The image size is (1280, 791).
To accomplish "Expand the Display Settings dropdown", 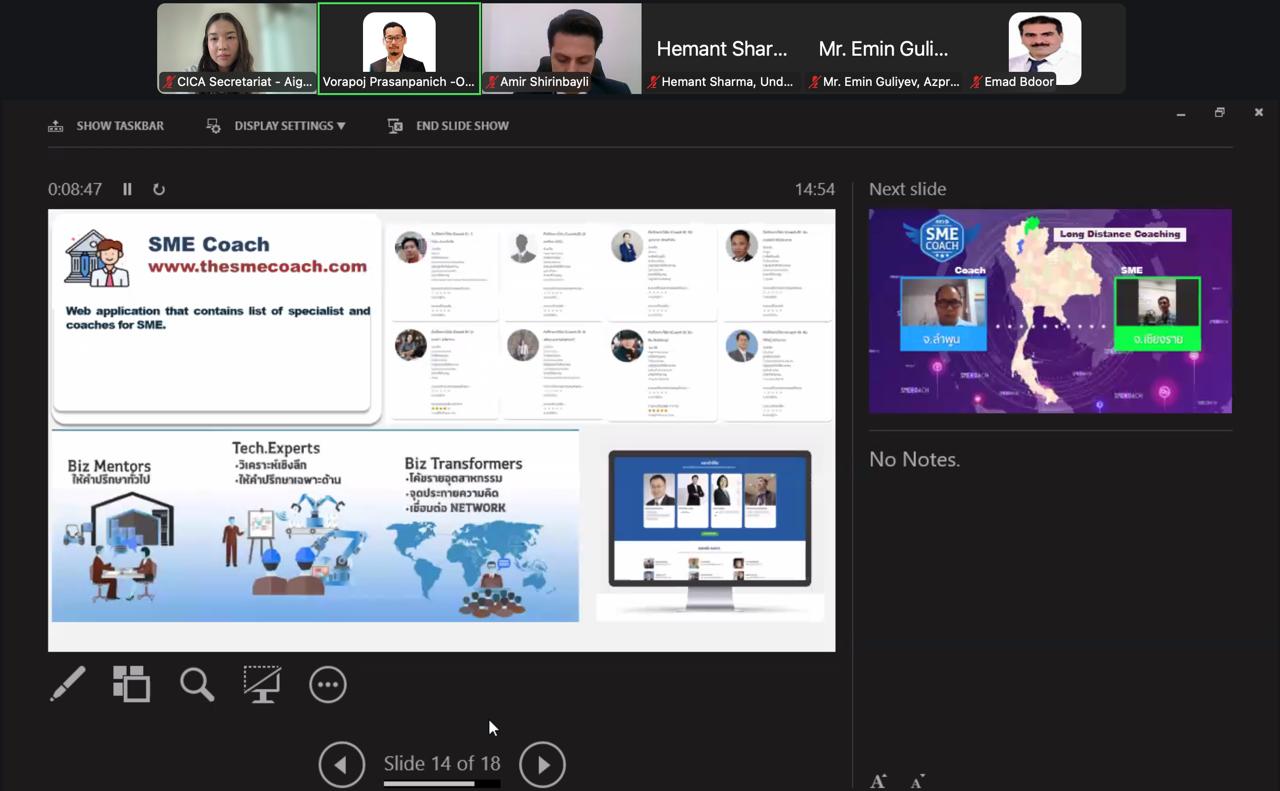I will 278,126.
